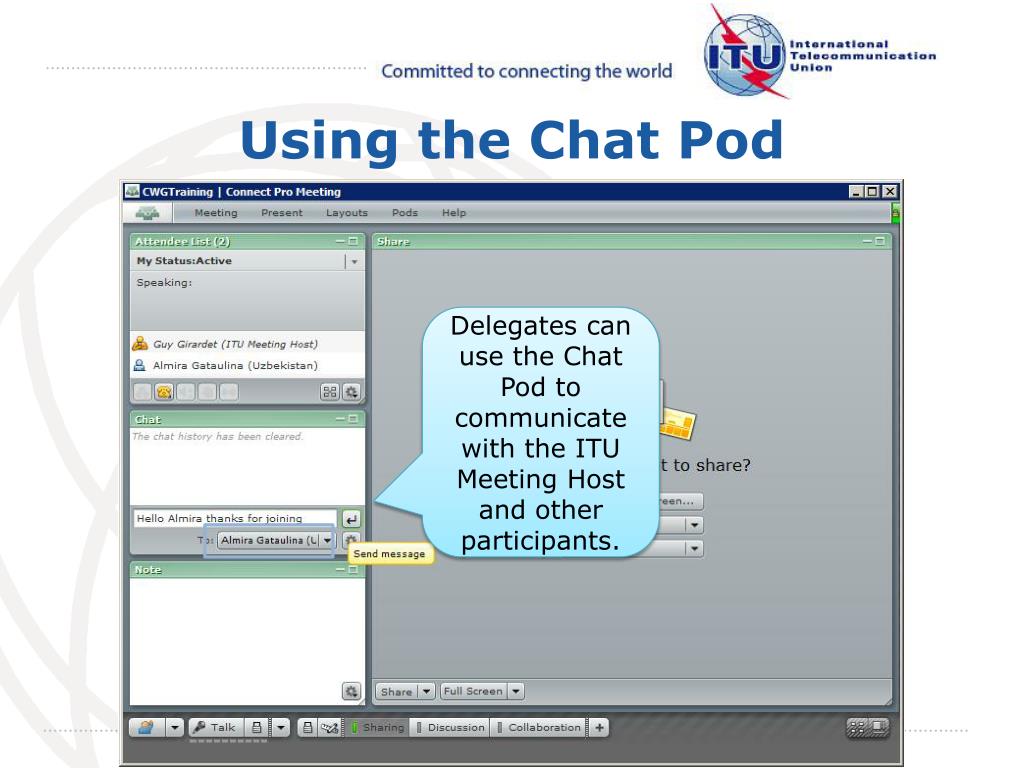Open Note pod options gear
This screenshot has width=1024, height=768.
351,691
